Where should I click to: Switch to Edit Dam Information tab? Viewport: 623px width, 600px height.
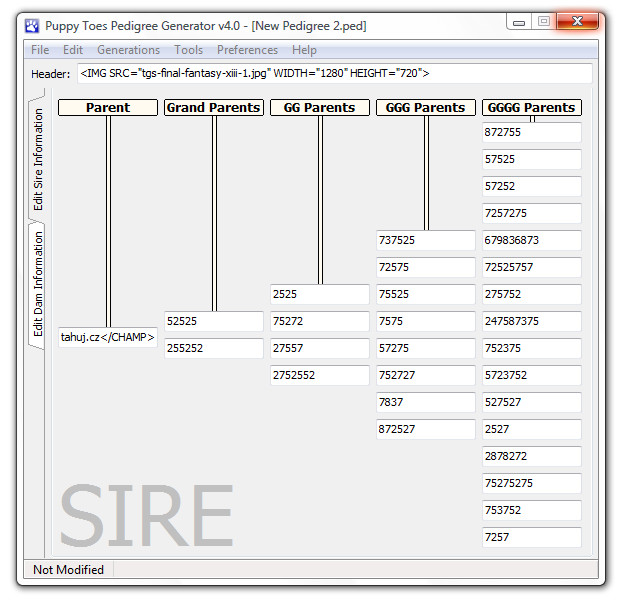[37, 285]
